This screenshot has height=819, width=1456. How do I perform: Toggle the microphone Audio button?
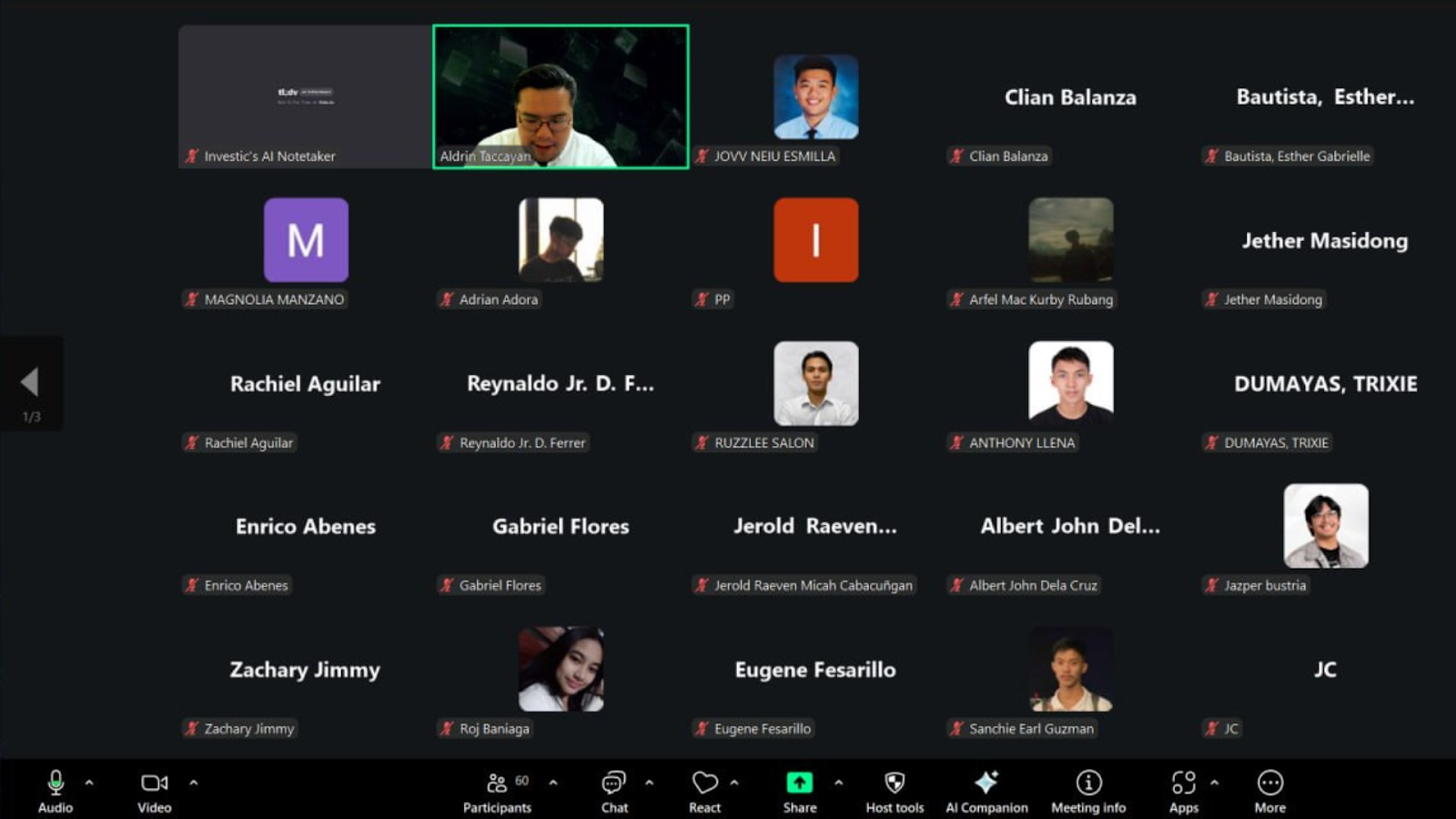pyautogui.click(x=56, y=784)
